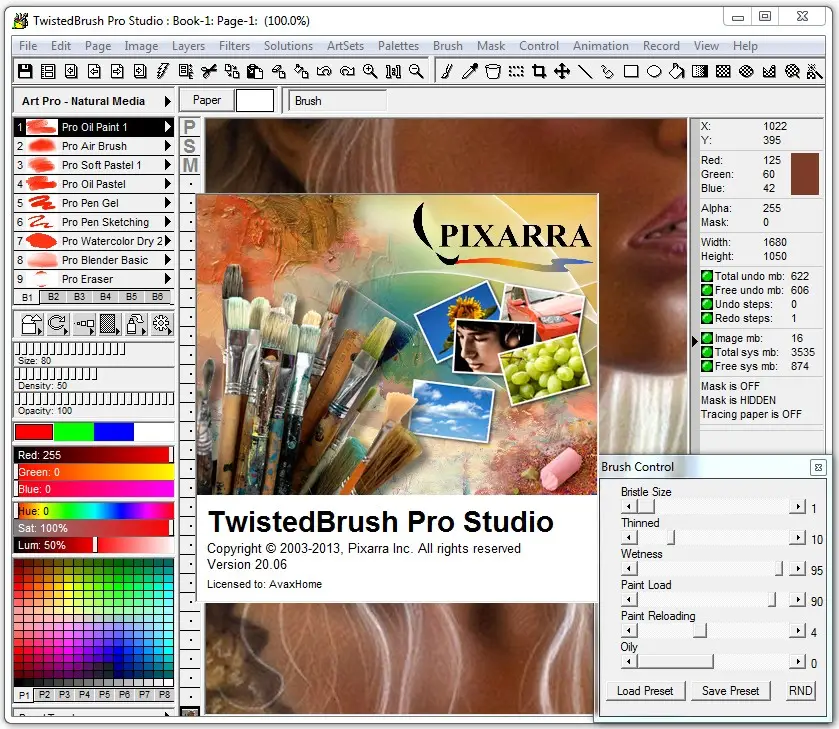Click the gear brush settings icon
This screenshot has width=839, height=729.
pyautogui.click(x=161, y=324)
